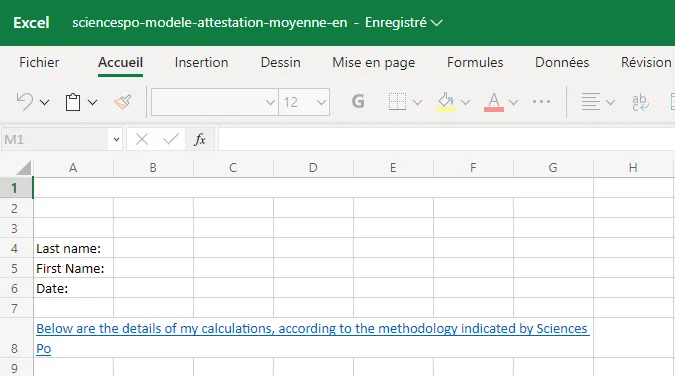Click the fx Insert Function icon

[x=200, y=140]
